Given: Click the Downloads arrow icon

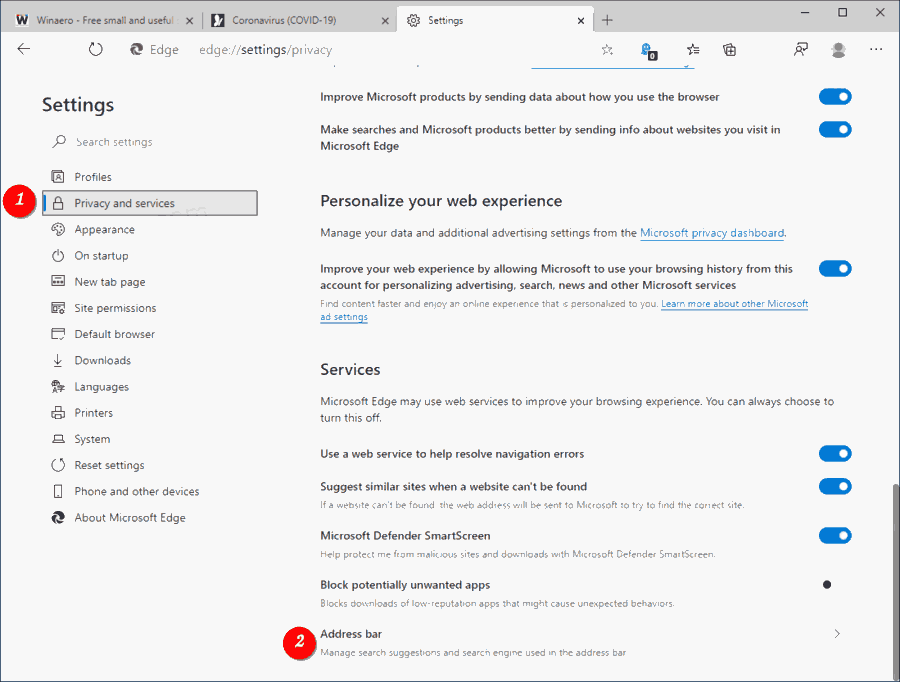Looking at the screenshot, I should 58,360.
